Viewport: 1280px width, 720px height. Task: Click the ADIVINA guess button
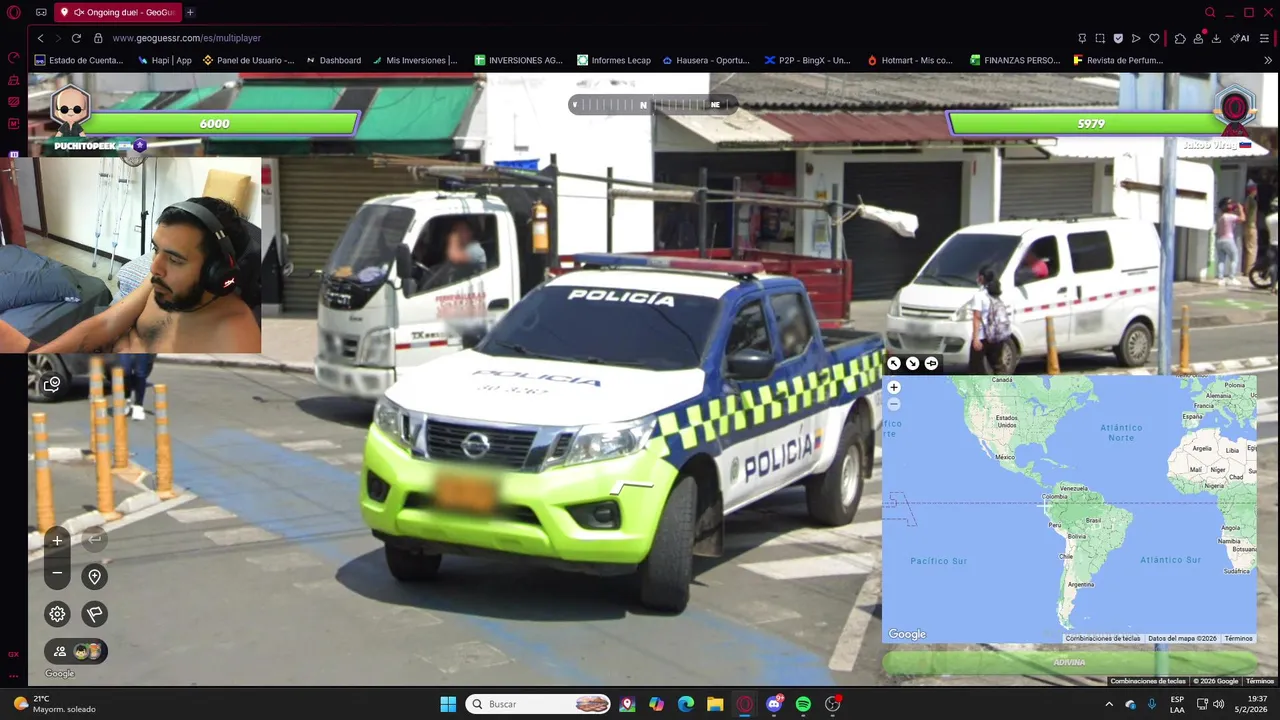pos(1069,662)
